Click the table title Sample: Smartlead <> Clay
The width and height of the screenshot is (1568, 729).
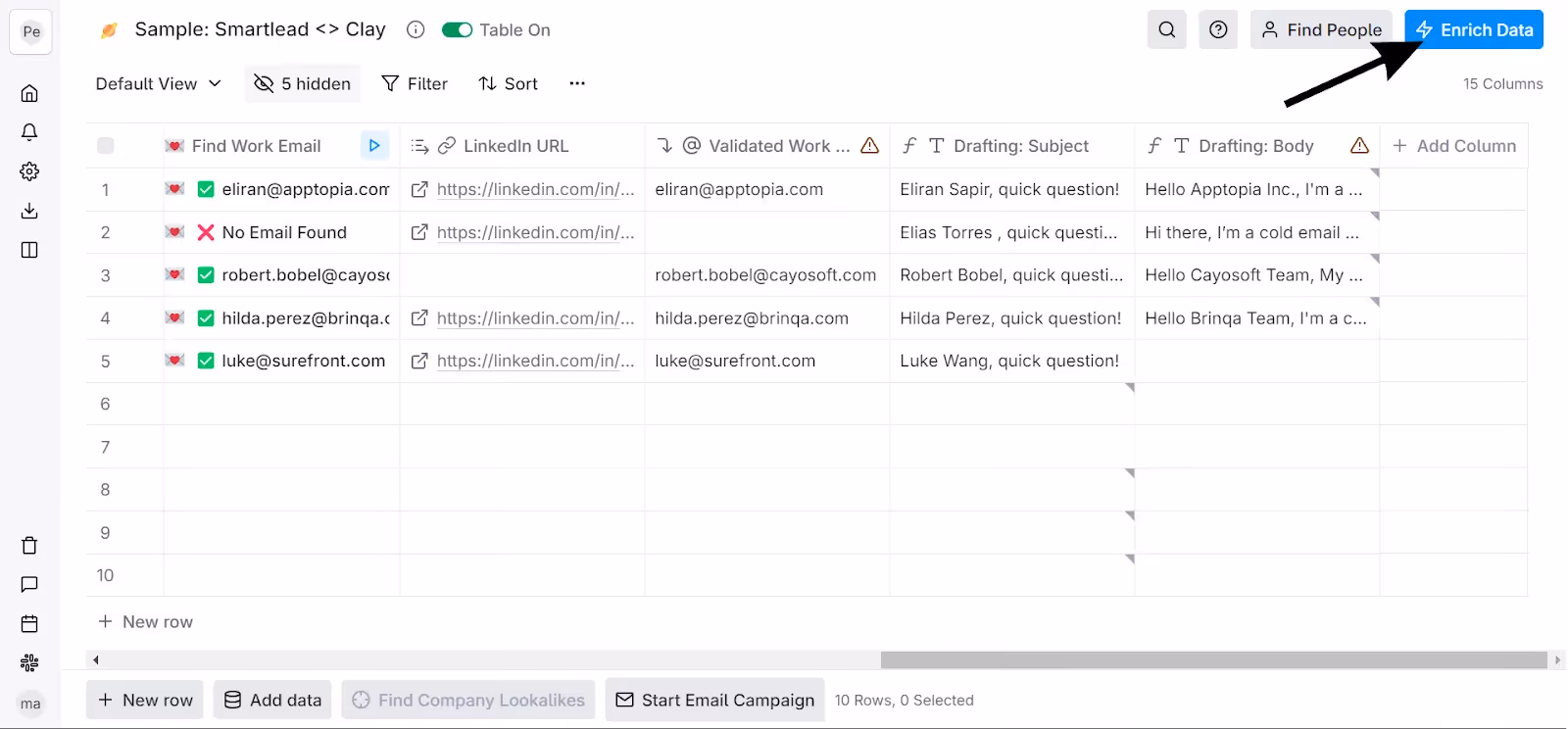(x=260, y=29)
